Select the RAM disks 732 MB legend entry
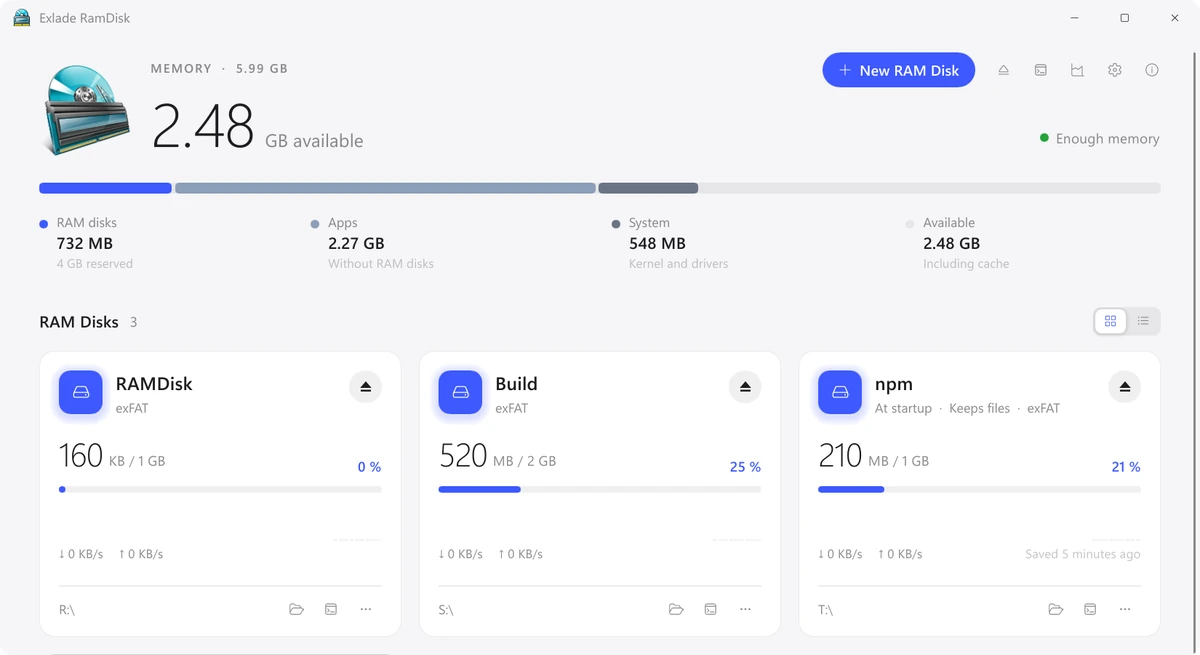Image resolution: width=1200 pixels, height=655 pixels. click(x=86, y=243)
